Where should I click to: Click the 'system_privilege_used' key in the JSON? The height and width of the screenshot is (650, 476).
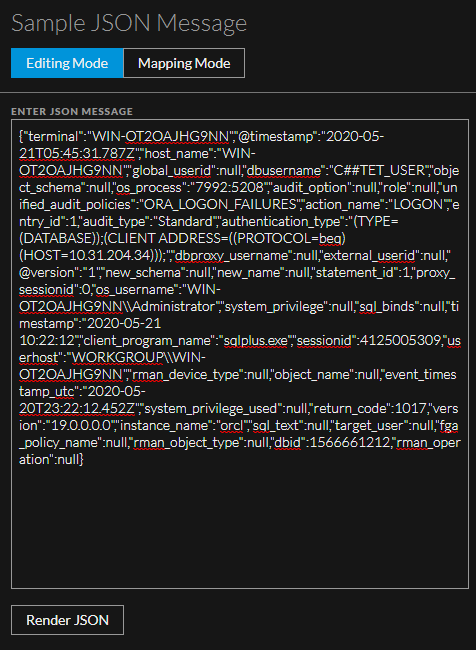pos(212,408)
